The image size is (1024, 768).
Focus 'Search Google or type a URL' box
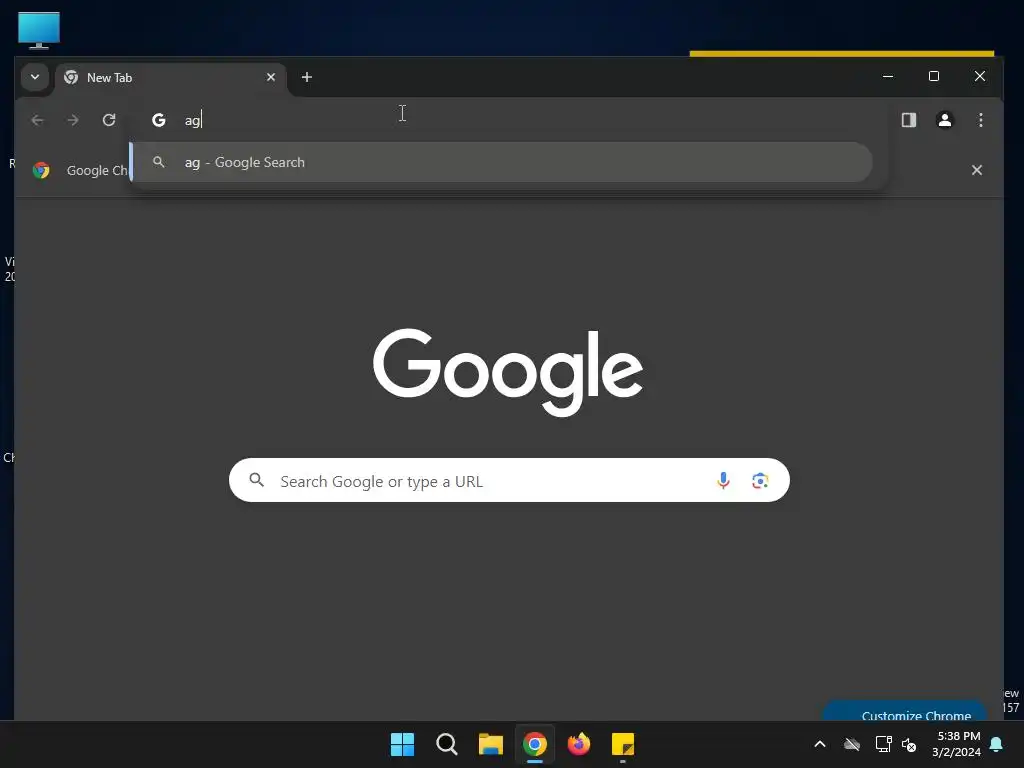coord(509,481)
